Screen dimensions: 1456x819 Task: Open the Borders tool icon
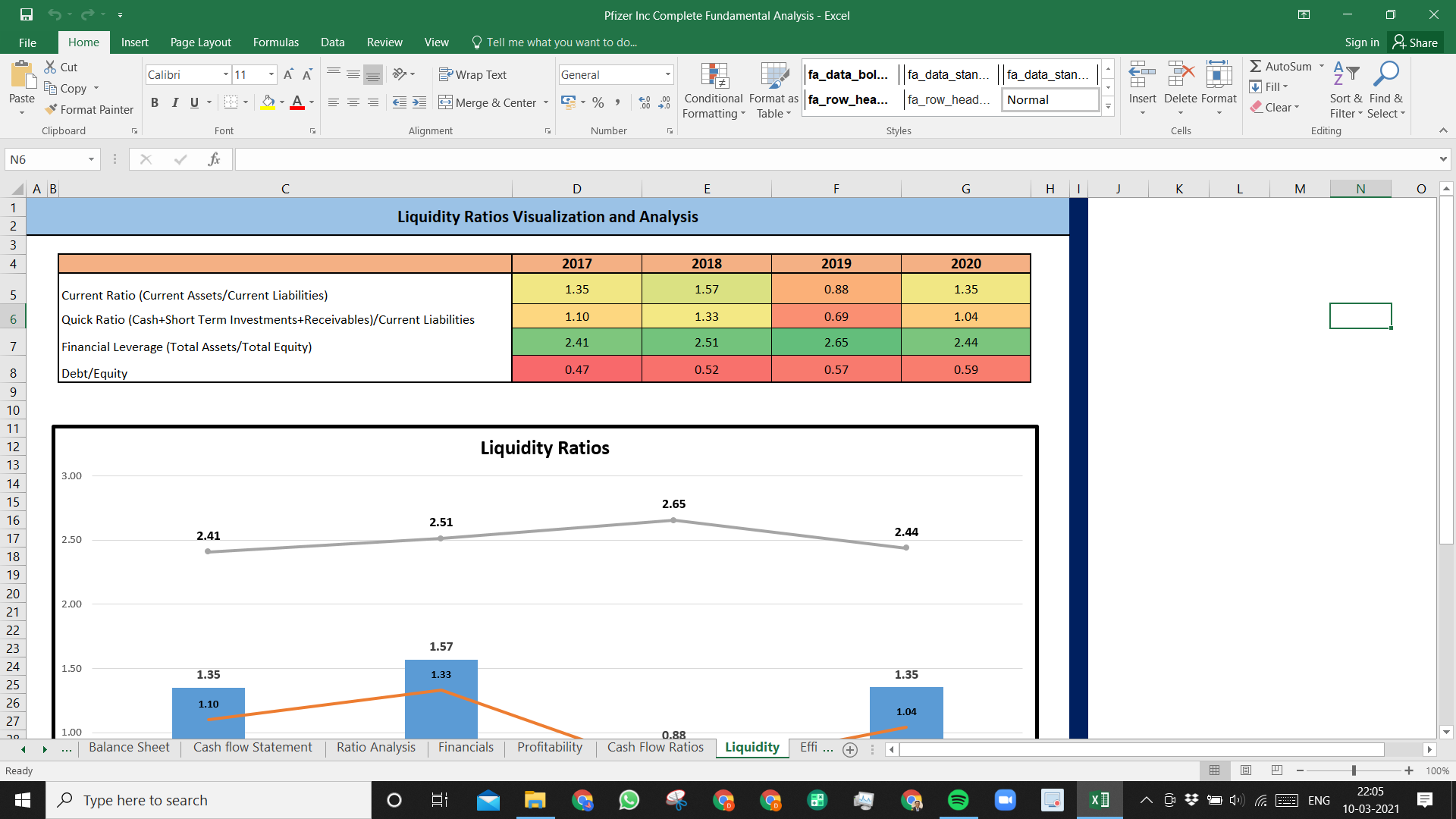point(231,102)
